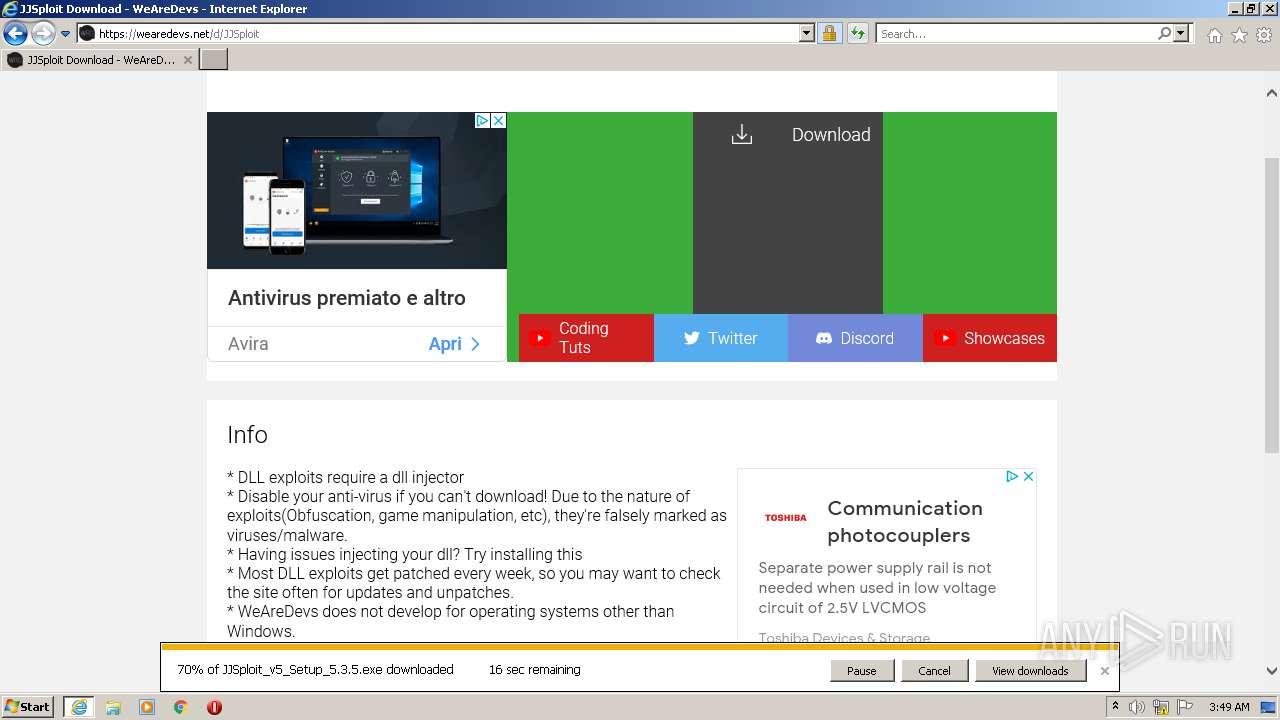Click the network tray icon
Viewport: 1280px width, 720px height.
pyautogui.click(x=1162, y=707)
